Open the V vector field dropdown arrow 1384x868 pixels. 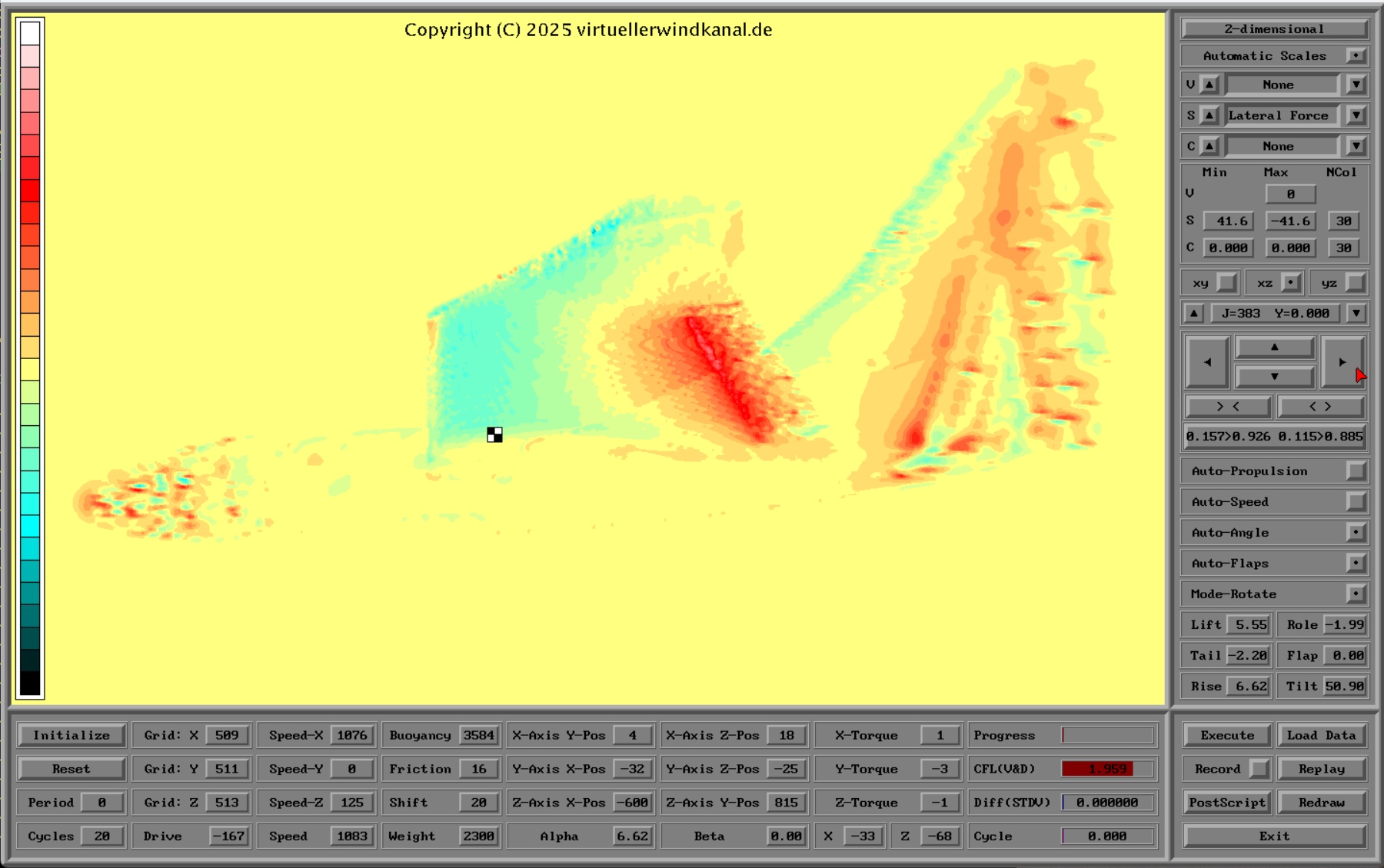click(x=1356, y=85)
